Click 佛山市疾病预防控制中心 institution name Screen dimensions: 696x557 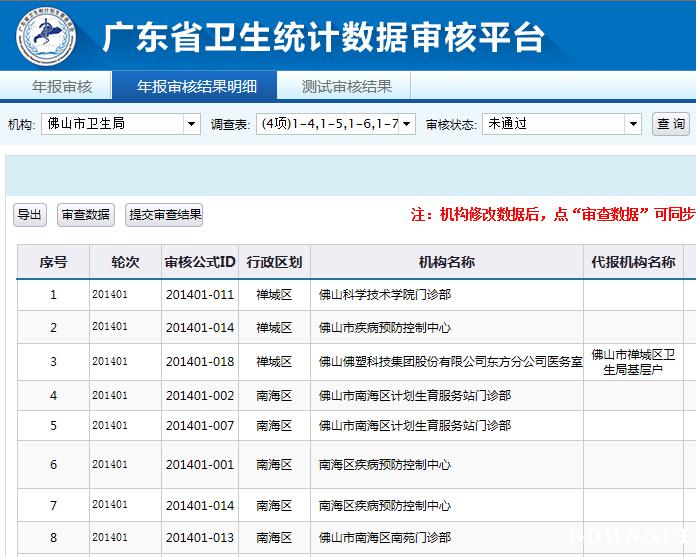385,328
